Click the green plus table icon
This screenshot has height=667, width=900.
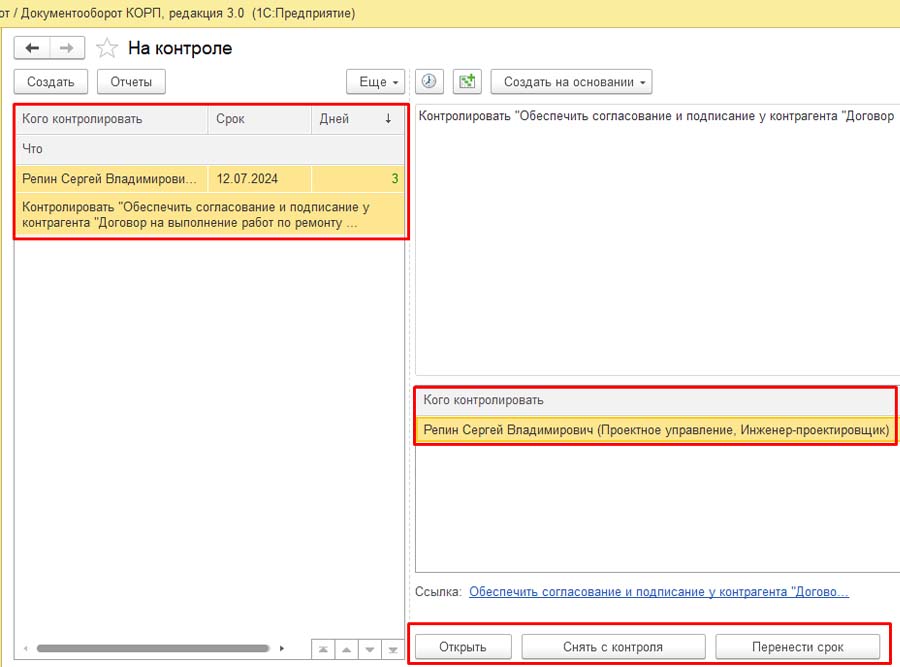click(467, 82)
